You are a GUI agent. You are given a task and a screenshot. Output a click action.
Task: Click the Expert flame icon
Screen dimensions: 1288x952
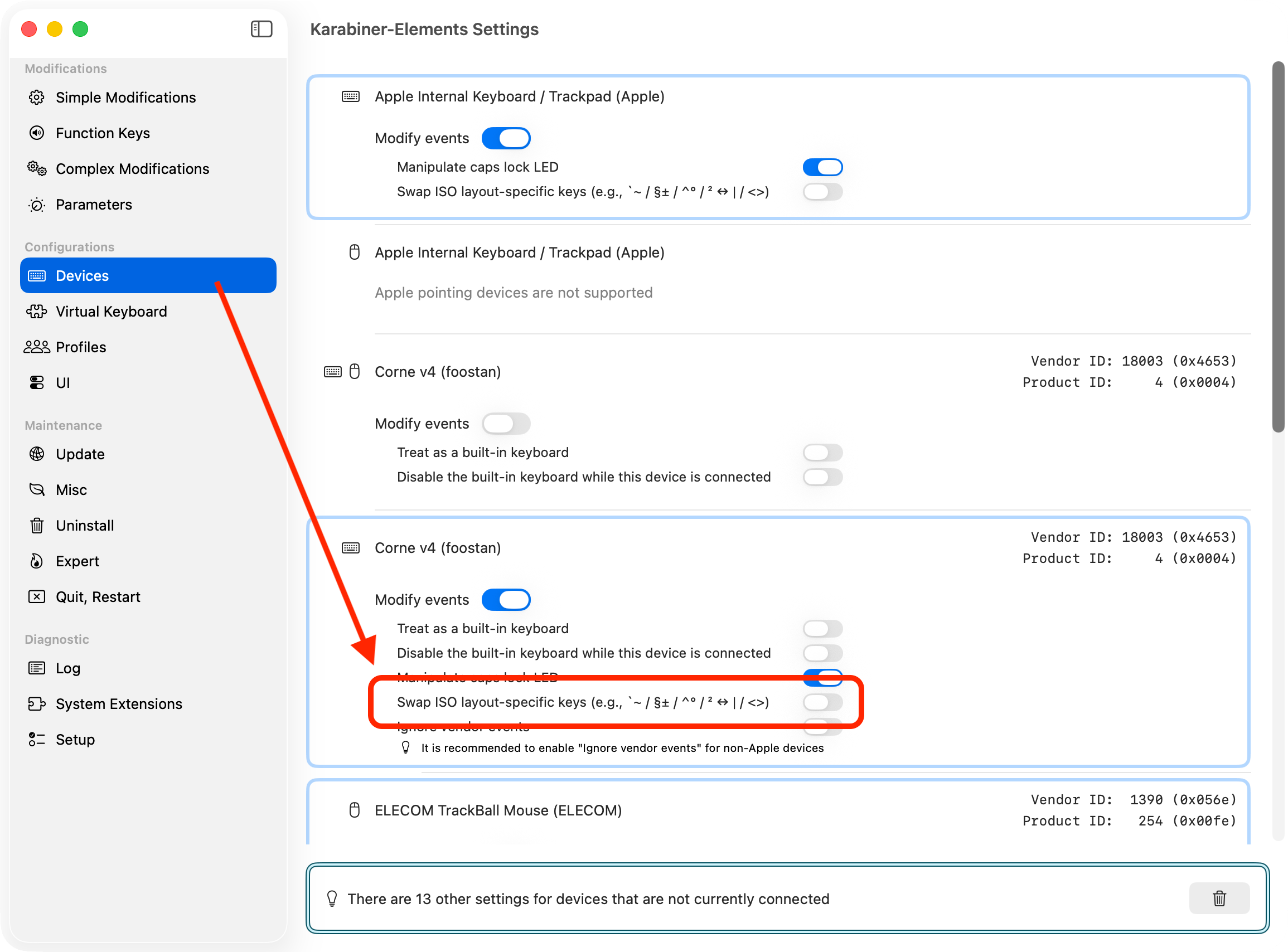(x=37, y=561)
